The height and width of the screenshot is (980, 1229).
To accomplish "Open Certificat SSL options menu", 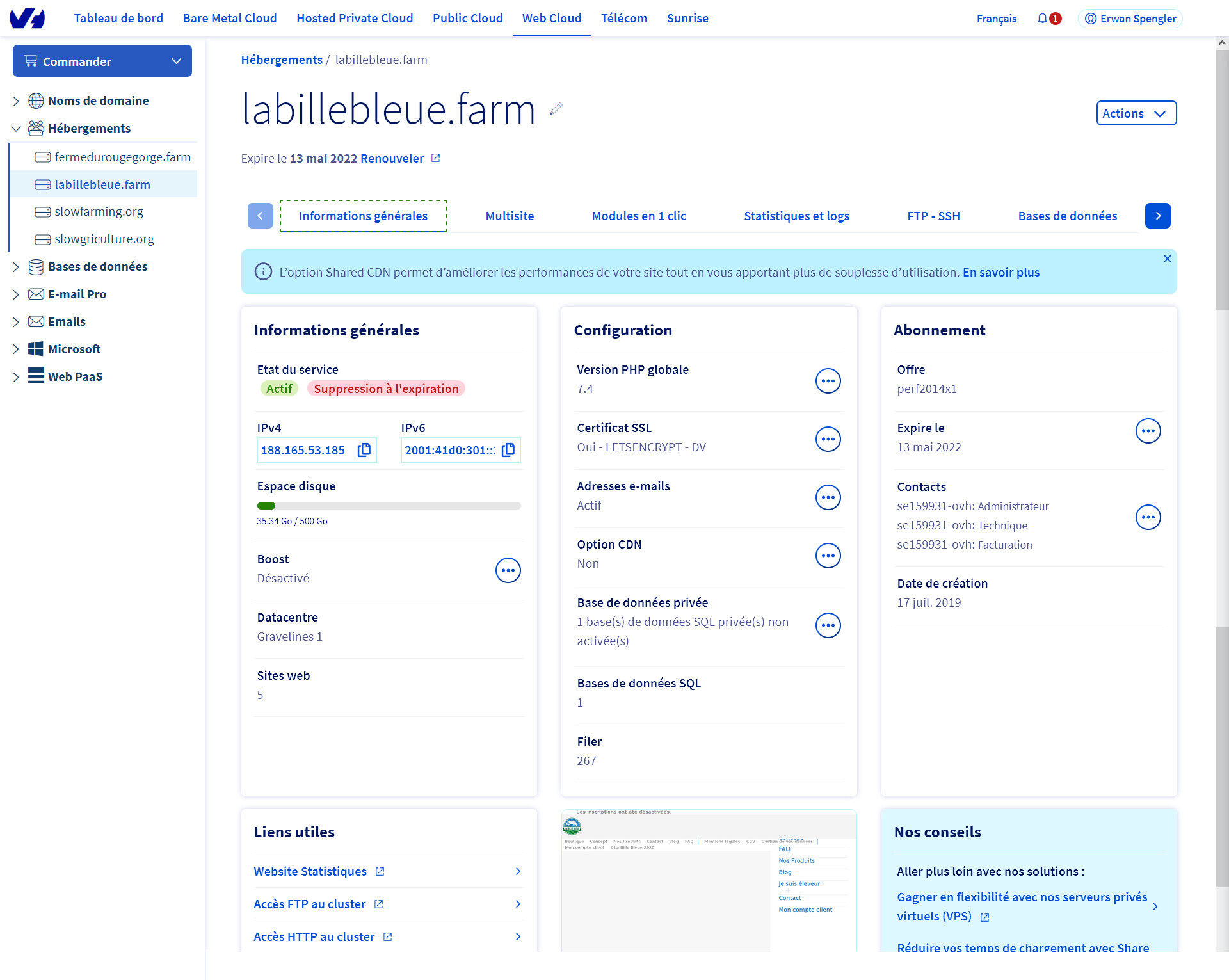I will (828, 439).
